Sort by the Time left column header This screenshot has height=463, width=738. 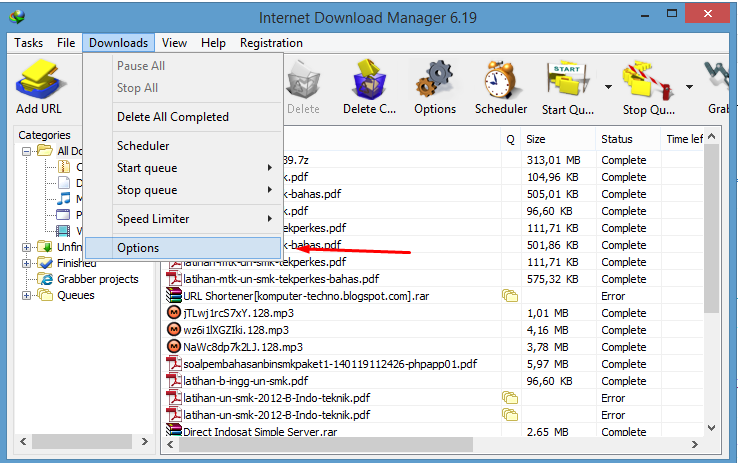click(682, 139)
